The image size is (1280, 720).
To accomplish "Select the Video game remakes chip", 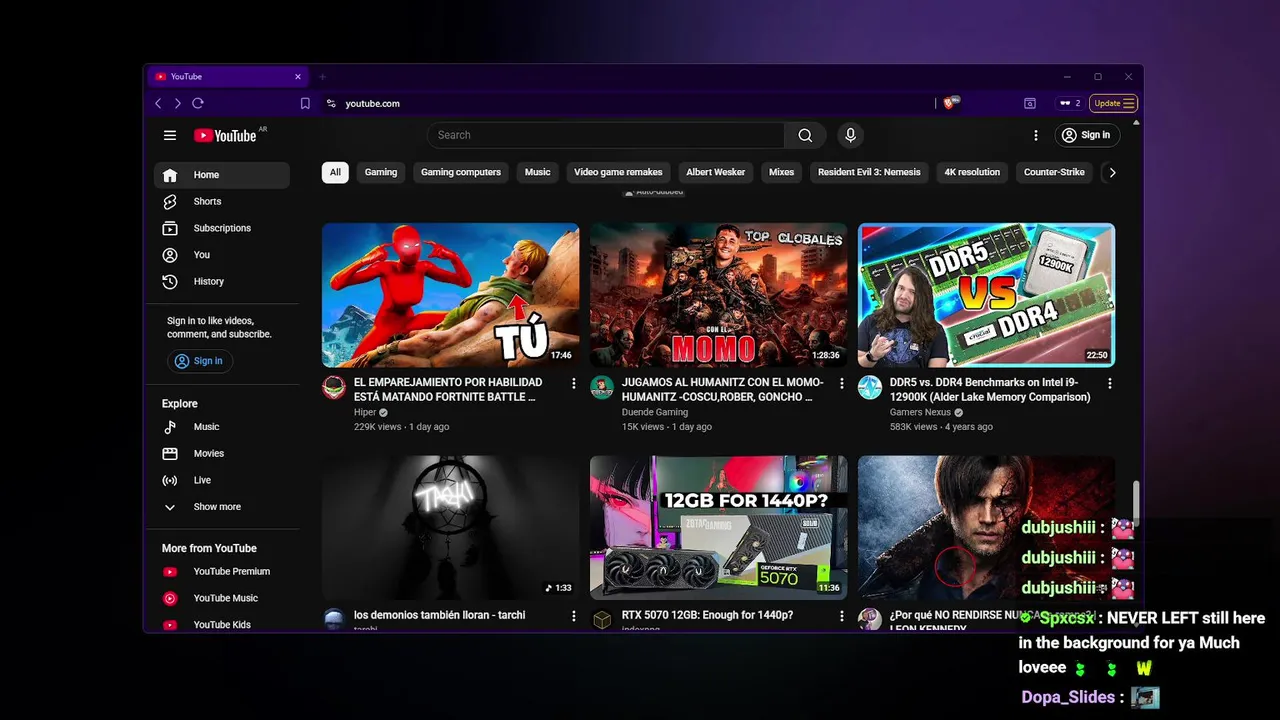I will (x=618, y=172).
